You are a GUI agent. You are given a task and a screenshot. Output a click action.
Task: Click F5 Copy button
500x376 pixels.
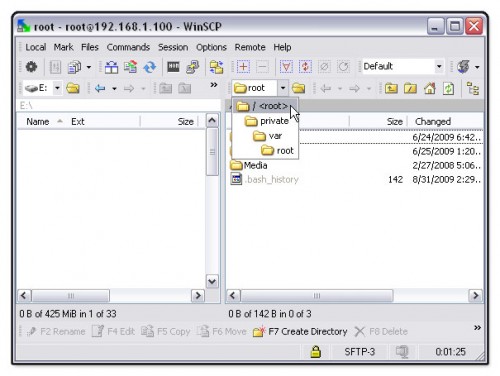[x=165, y=332]
